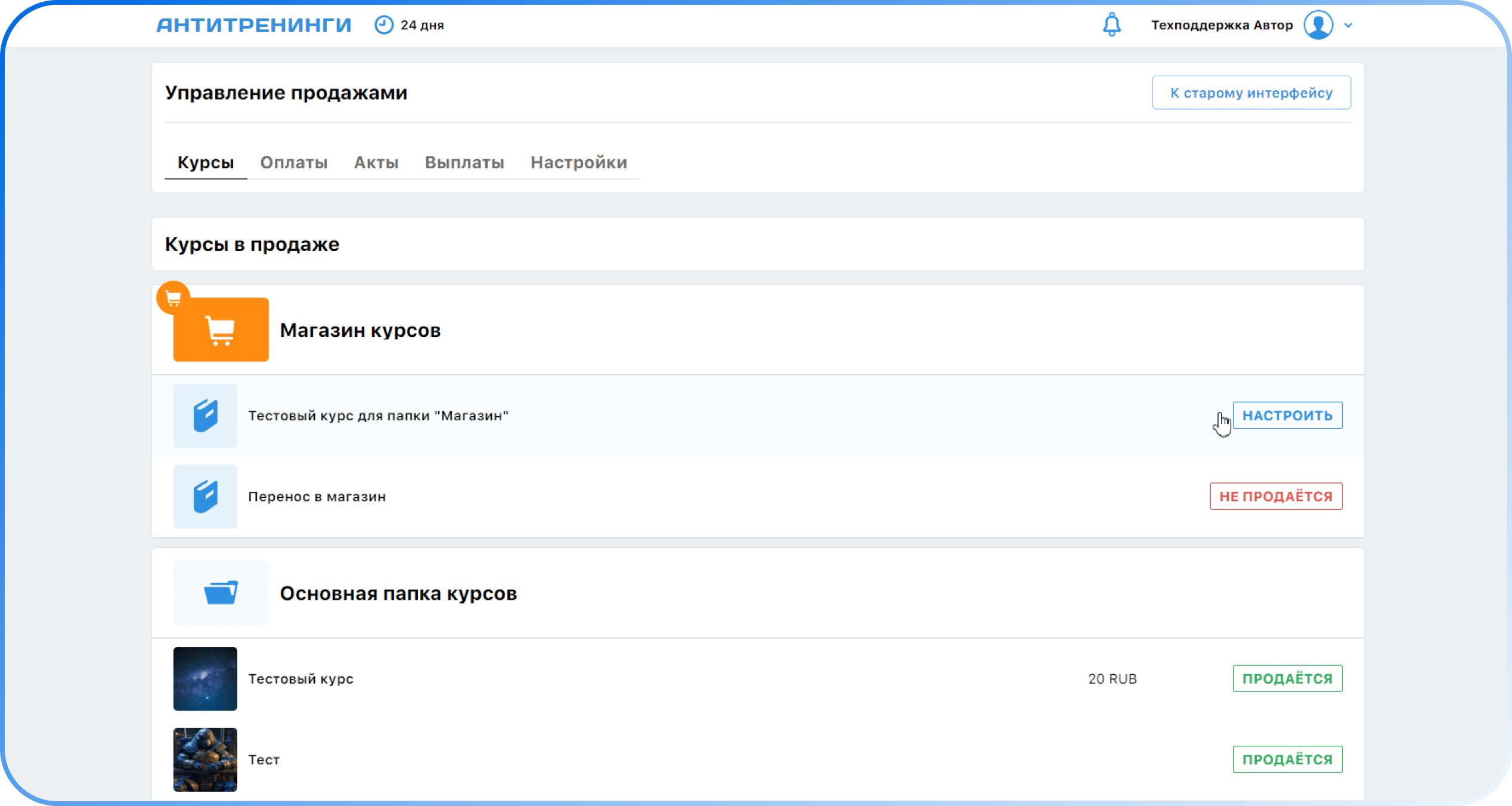Viewport: 1512px width, 806px height.
Task: Click the clock icon near 24 дня
Action: pos(384,25)
